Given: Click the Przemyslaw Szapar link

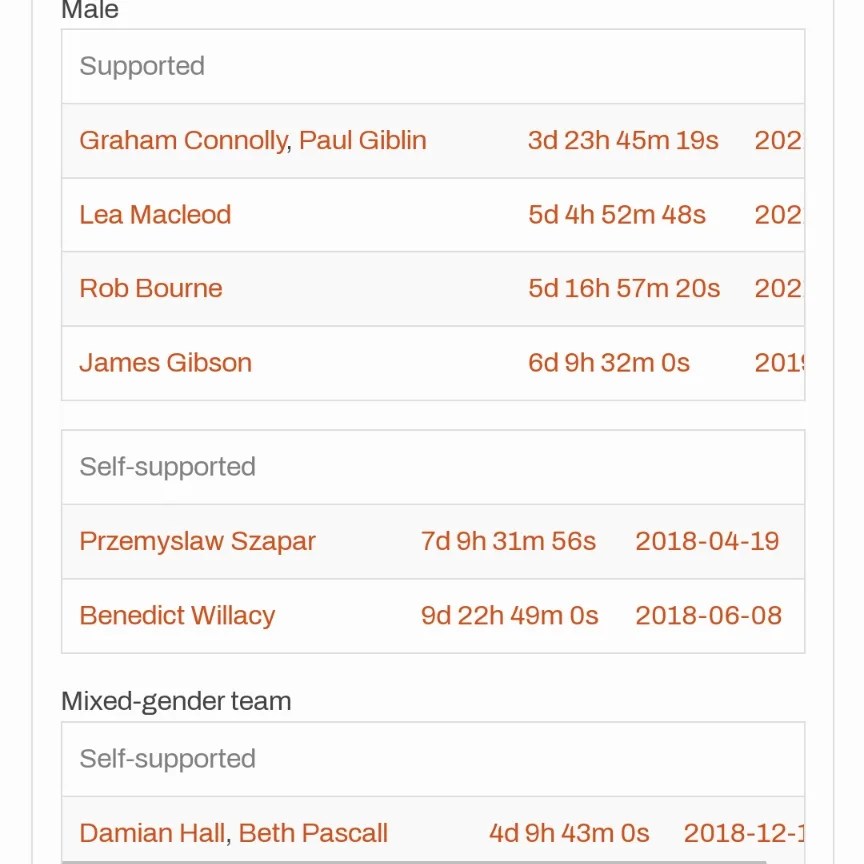Looking at the screenshot, I should (x=197, y=542).
